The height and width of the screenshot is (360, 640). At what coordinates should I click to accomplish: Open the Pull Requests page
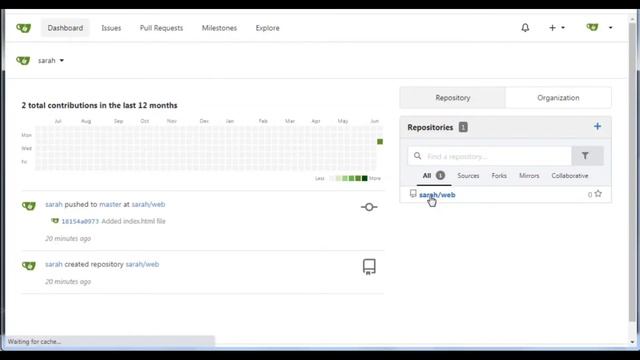161,28
